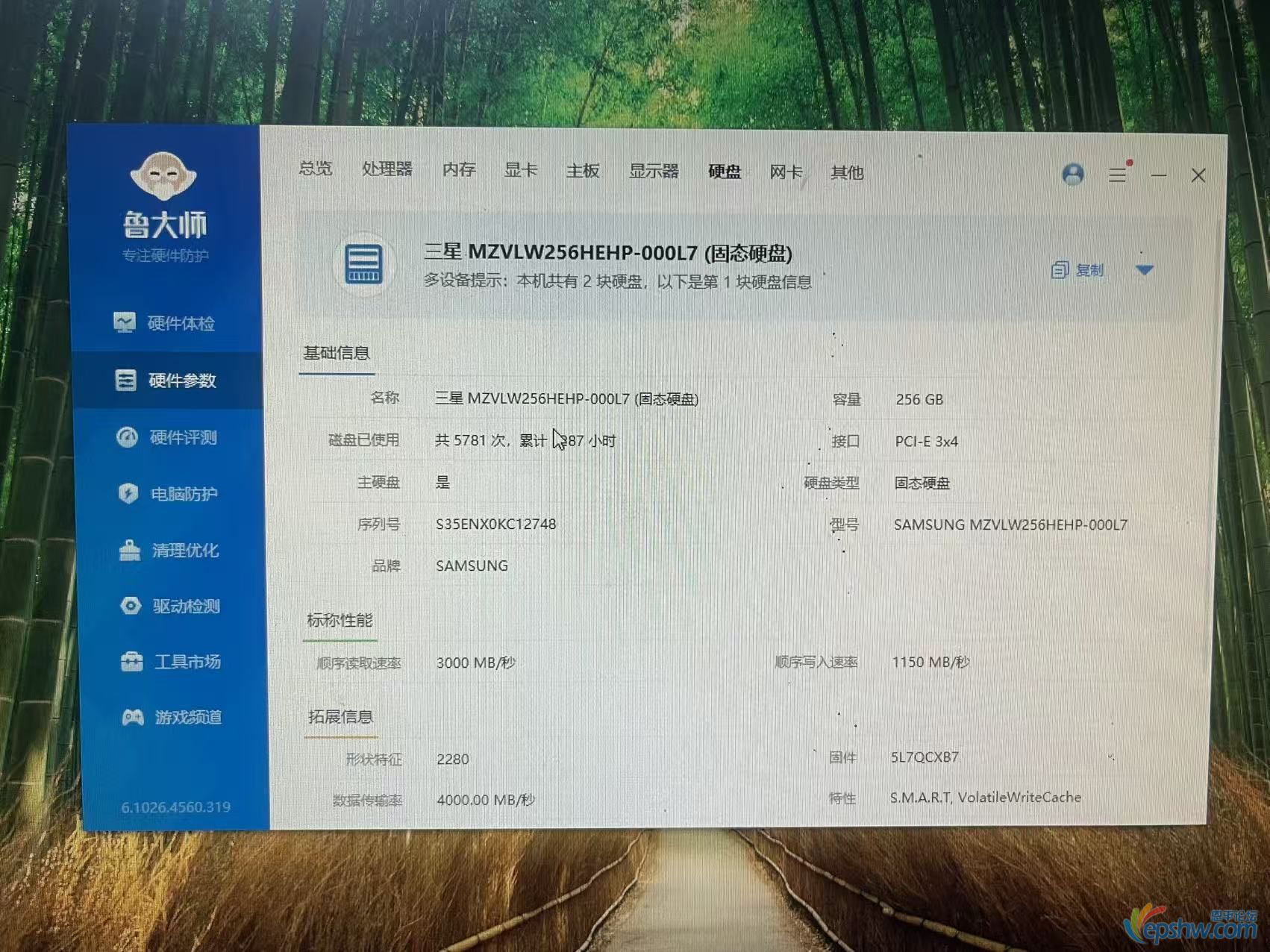Image resolution: width=1270 pixels, height=952 pixels.
Task: Open the 显示器 tab
Action: point(654,172)
